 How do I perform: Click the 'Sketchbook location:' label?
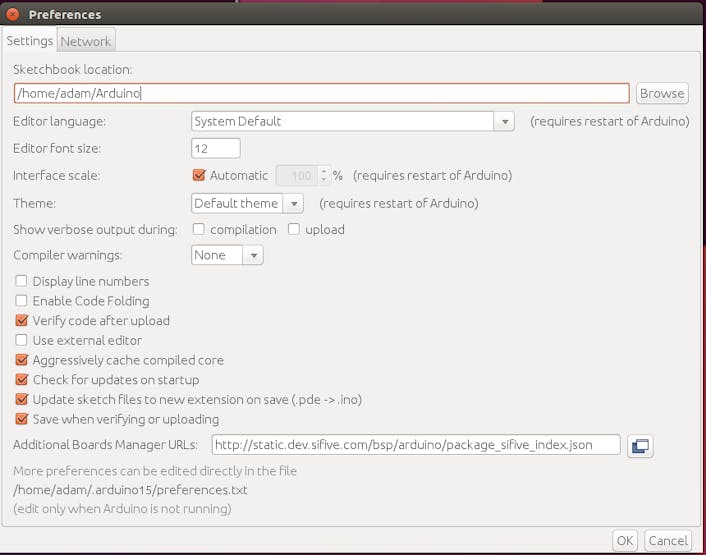[72, 70]
